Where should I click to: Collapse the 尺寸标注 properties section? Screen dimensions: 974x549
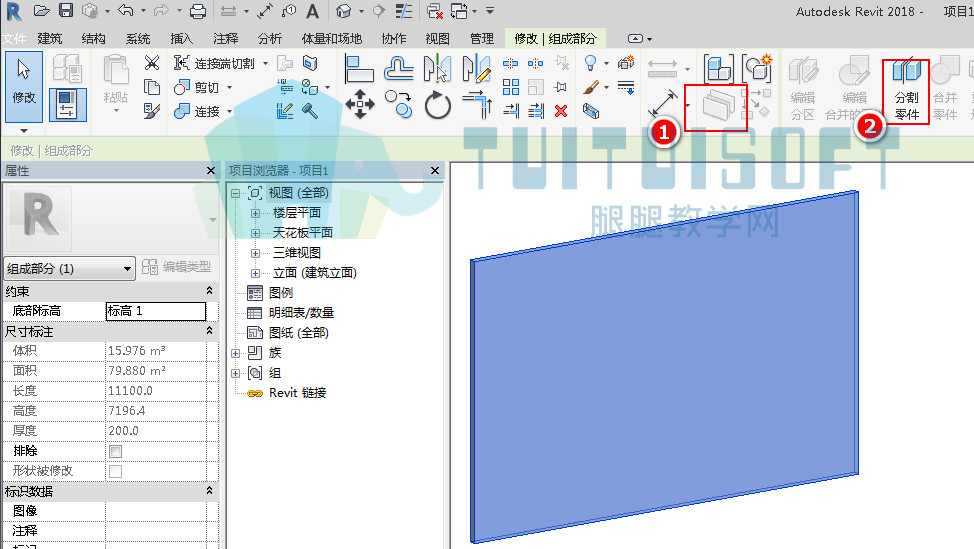(210, 331)
